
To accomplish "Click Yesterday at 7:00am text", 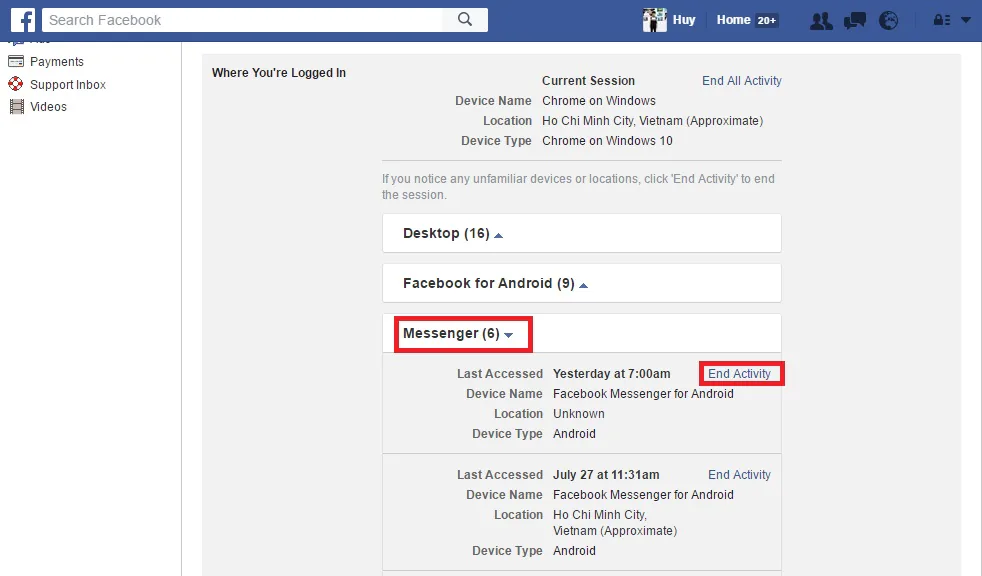I will click(x=611, y=374).
